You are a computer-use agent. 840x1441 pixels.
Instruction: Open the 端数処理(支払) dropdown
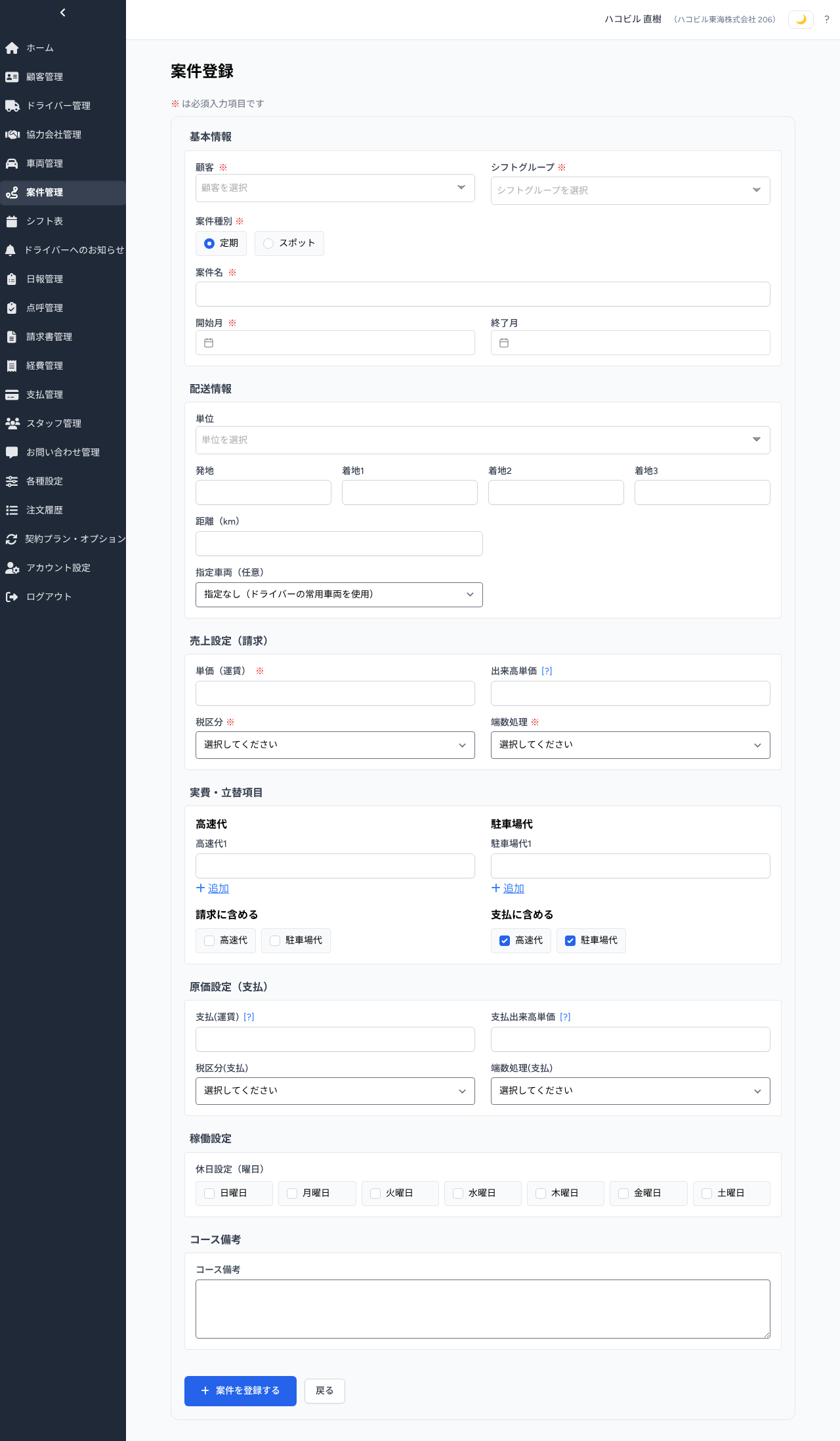click(x=631, y=1091)
